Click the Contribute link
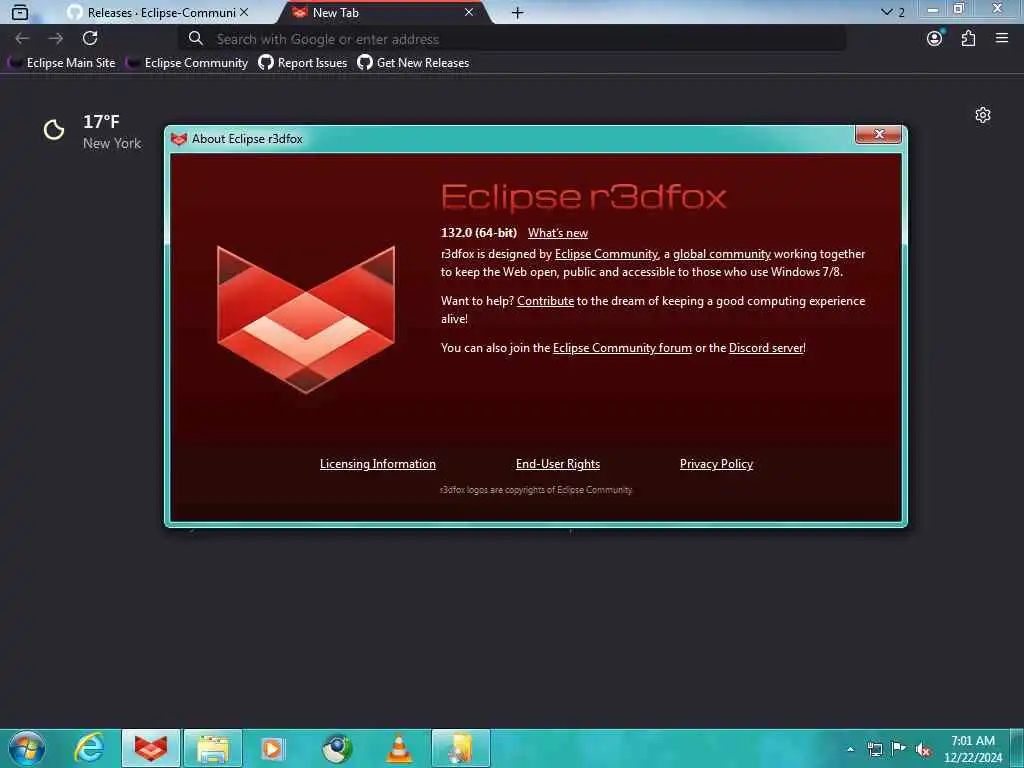 click(x=545, y=301)
